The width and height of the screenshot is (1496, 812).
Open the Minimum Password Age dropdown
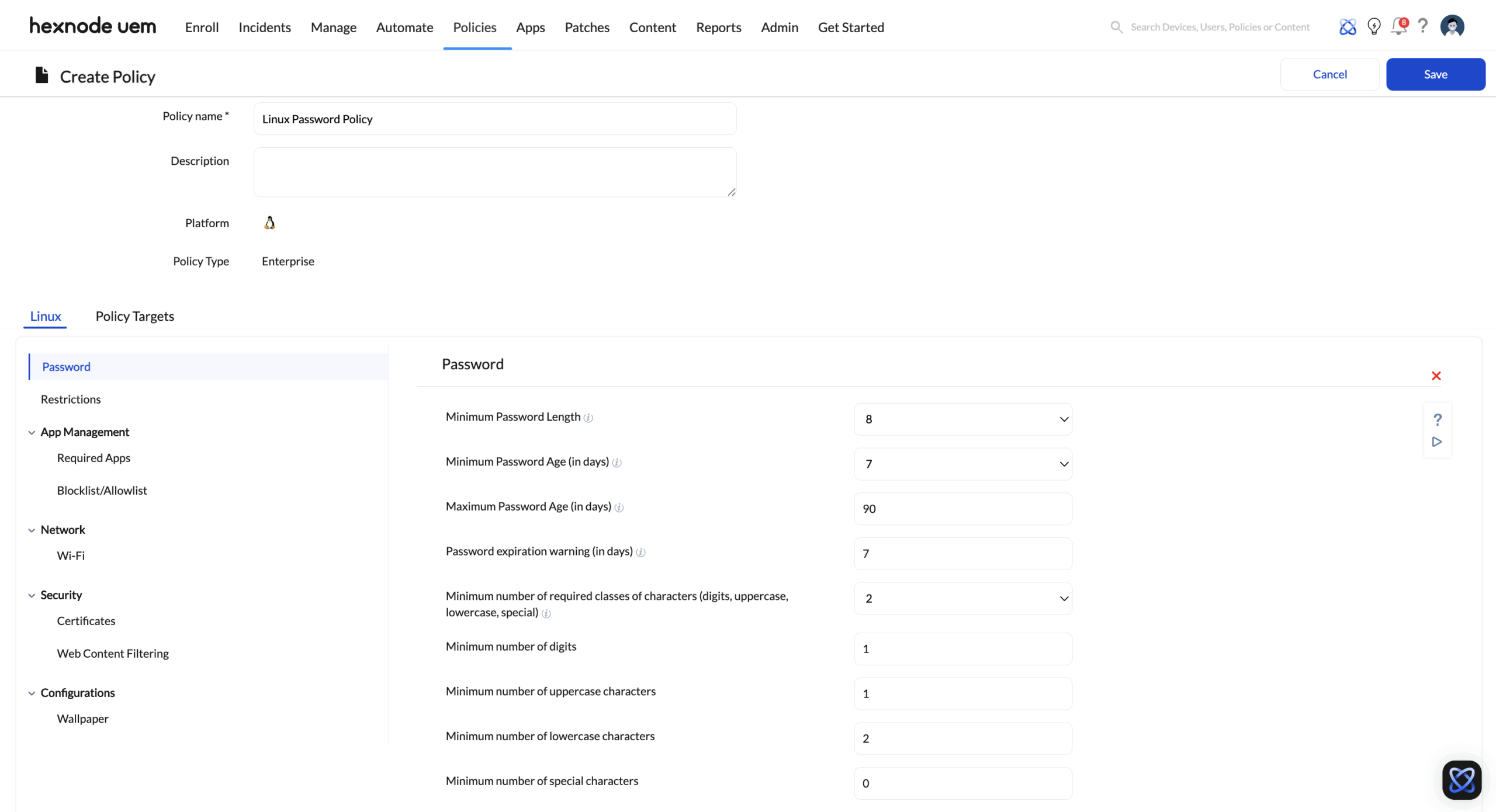pos(962,464)
